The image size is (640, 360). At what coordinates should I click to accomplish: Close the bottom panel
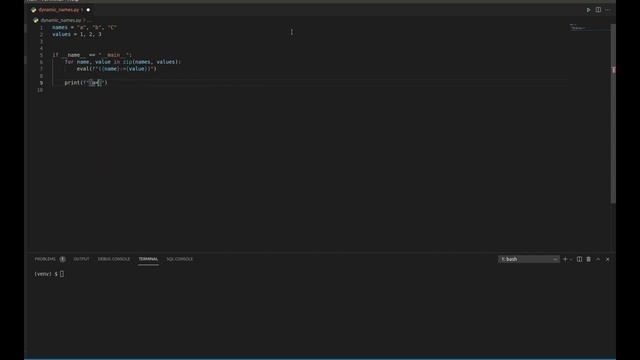pos(607,259)
